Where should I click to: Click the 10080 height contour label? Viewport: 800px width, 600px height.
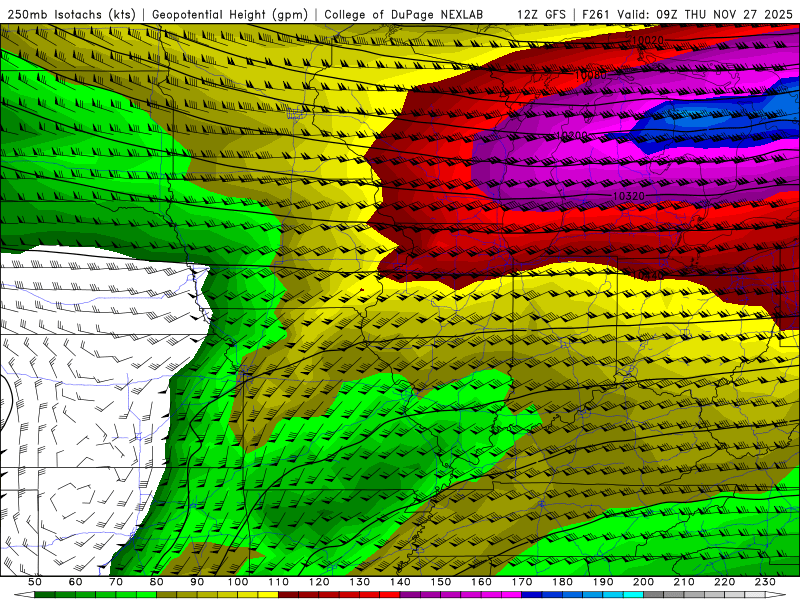(590, 76)
